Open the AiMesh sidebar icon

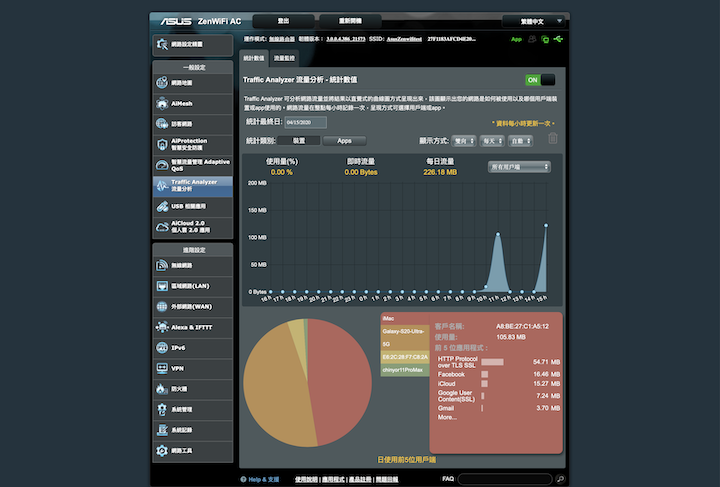coord(162,103)
